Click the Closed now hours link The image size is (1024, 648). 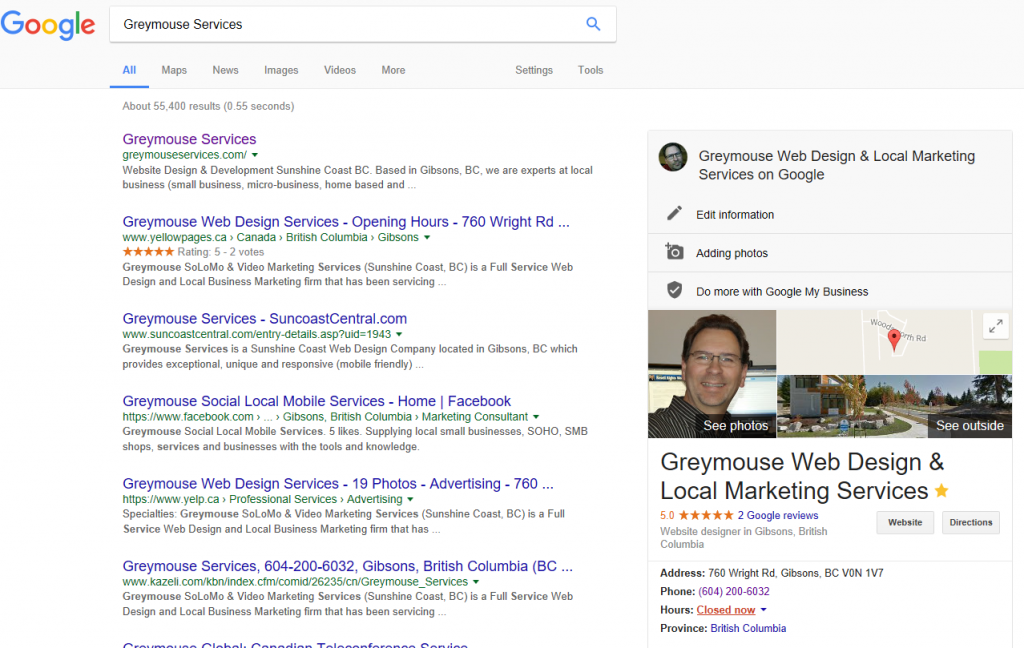click(x=726, y=610)
